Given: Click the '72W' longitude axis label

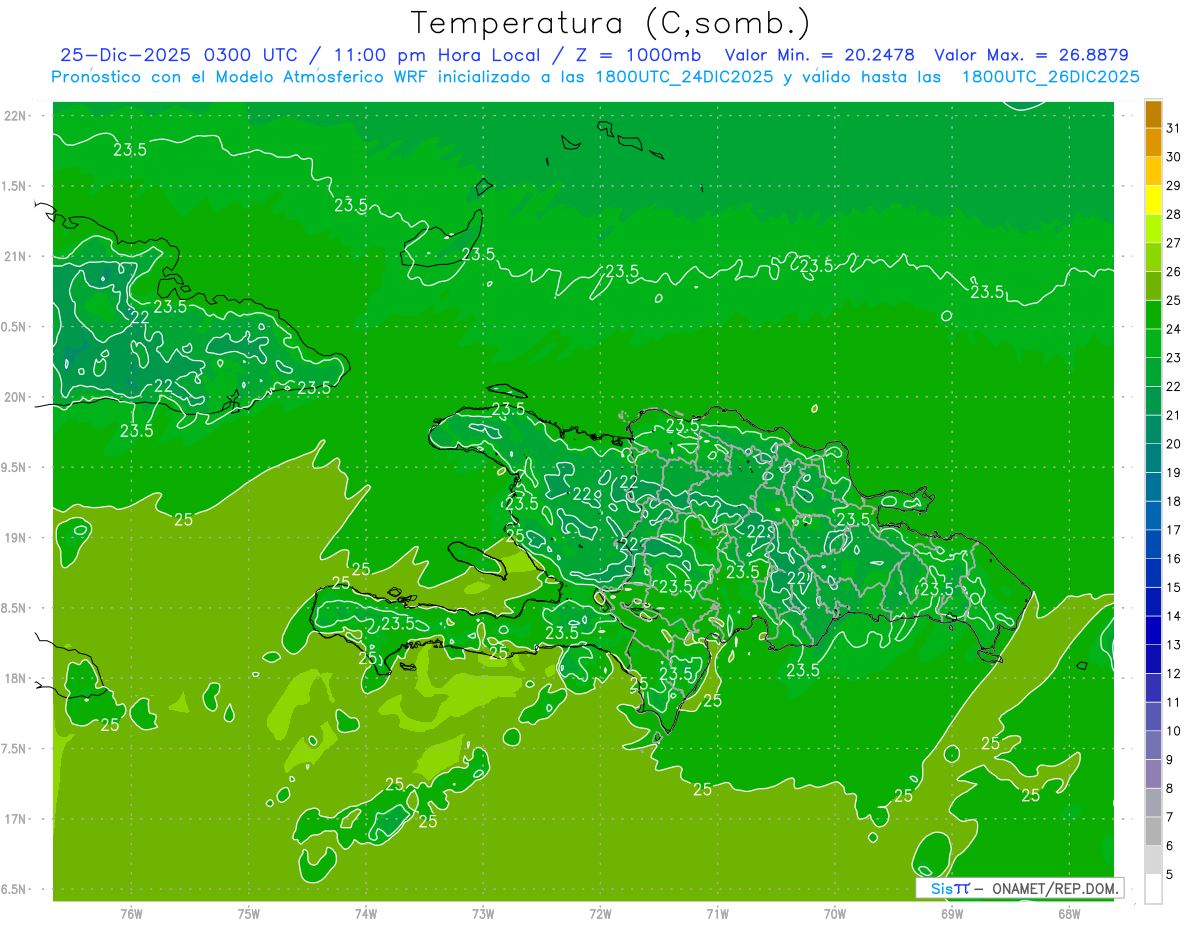Looking at the screenshot, I should pos(600,913).
